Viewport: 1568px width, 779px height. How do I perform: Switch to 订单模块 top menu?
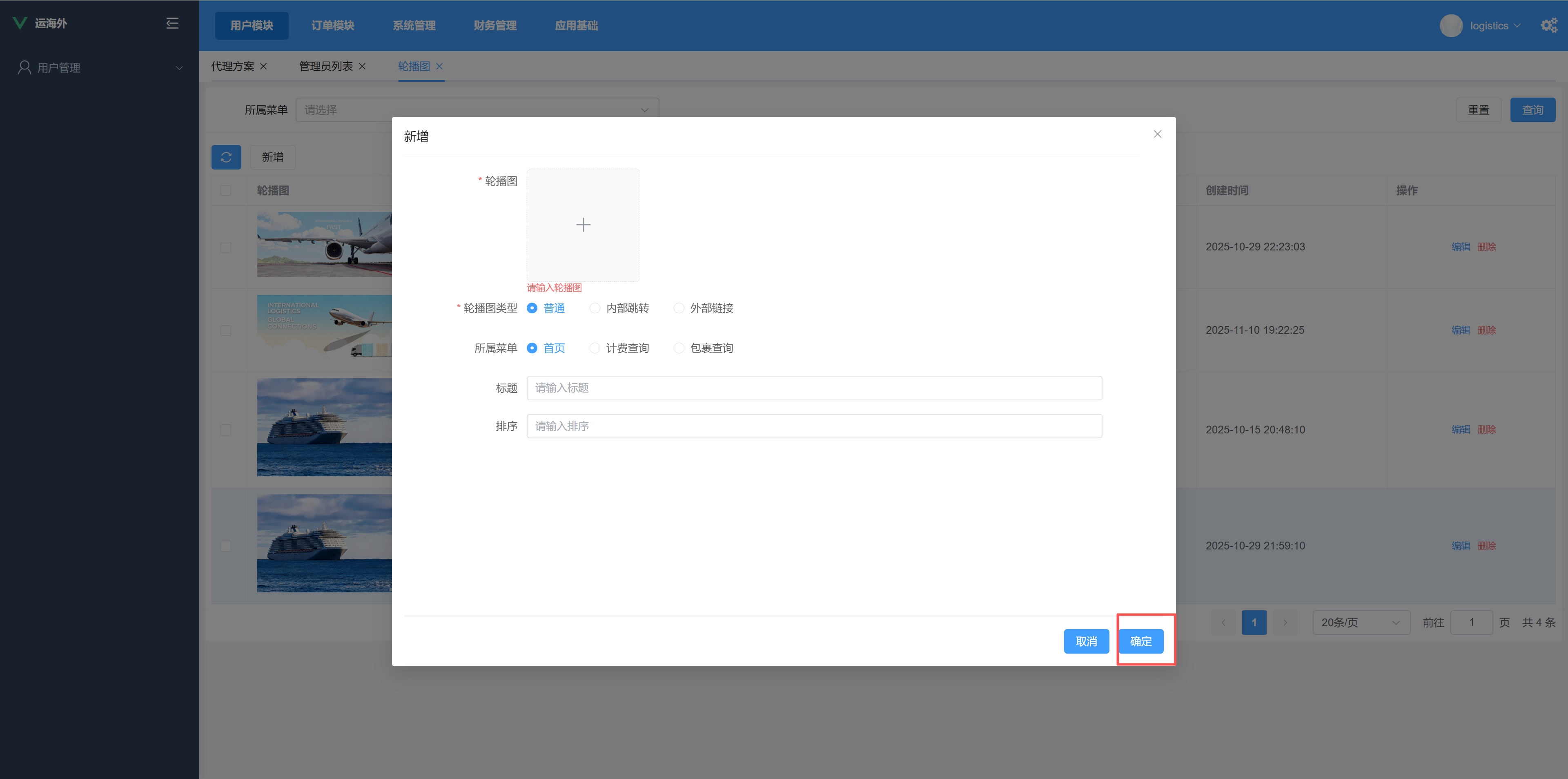click(332, 26)
